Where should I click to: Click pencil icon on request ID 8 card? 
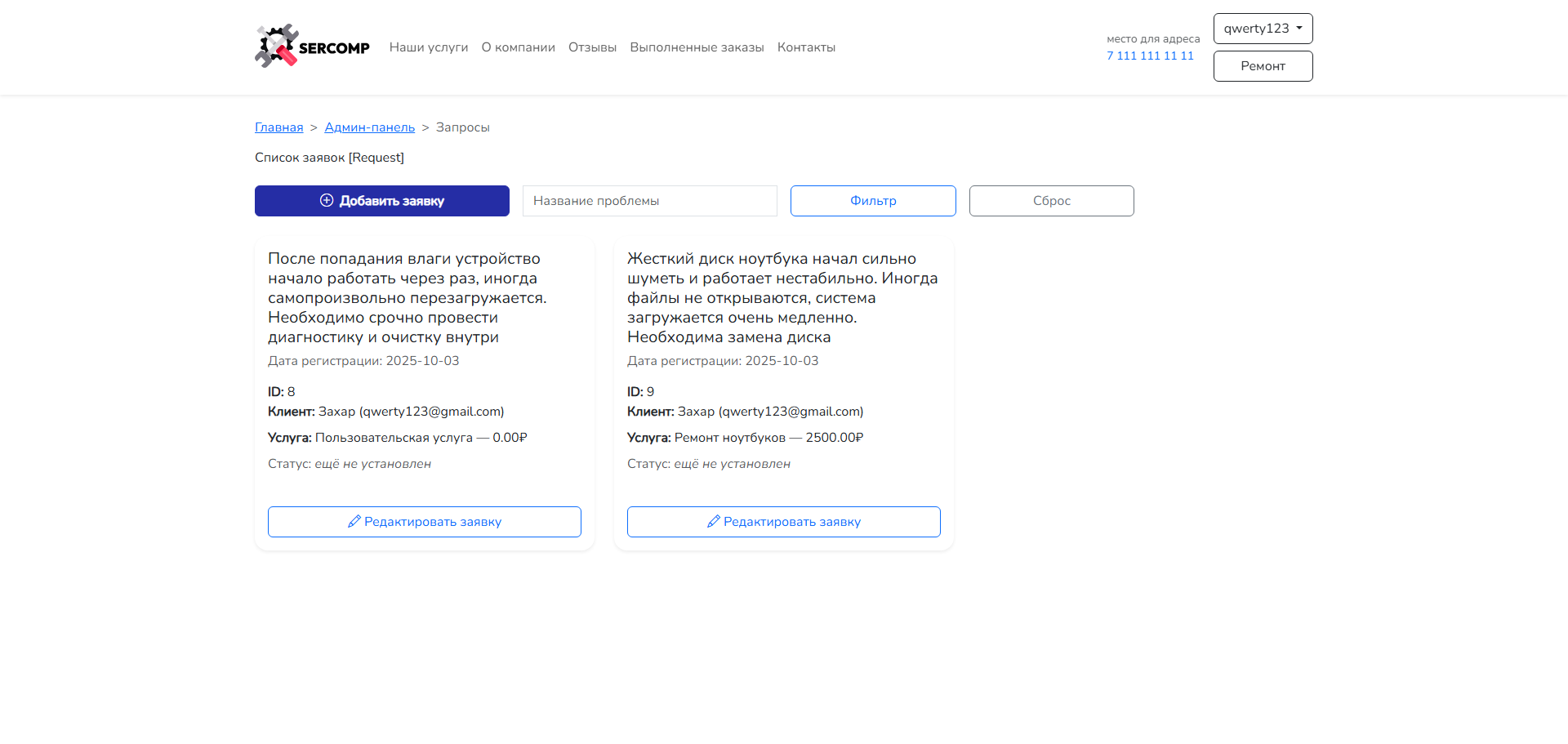354,521
